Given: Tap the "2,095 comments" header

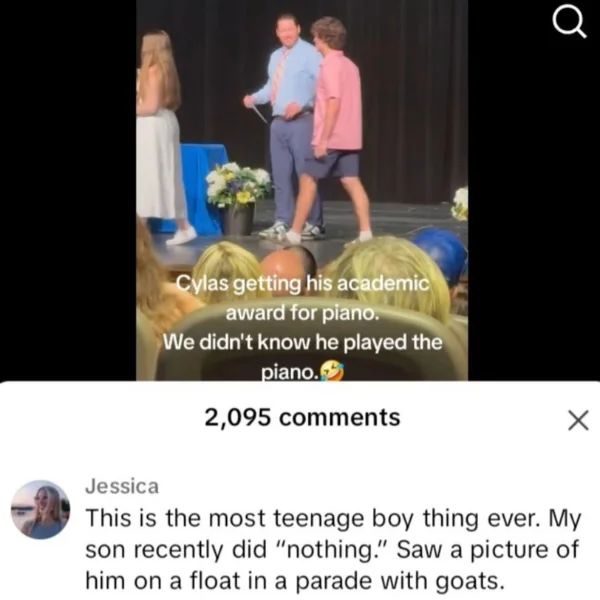Looking at the screenshot, I should coord(302,417).
